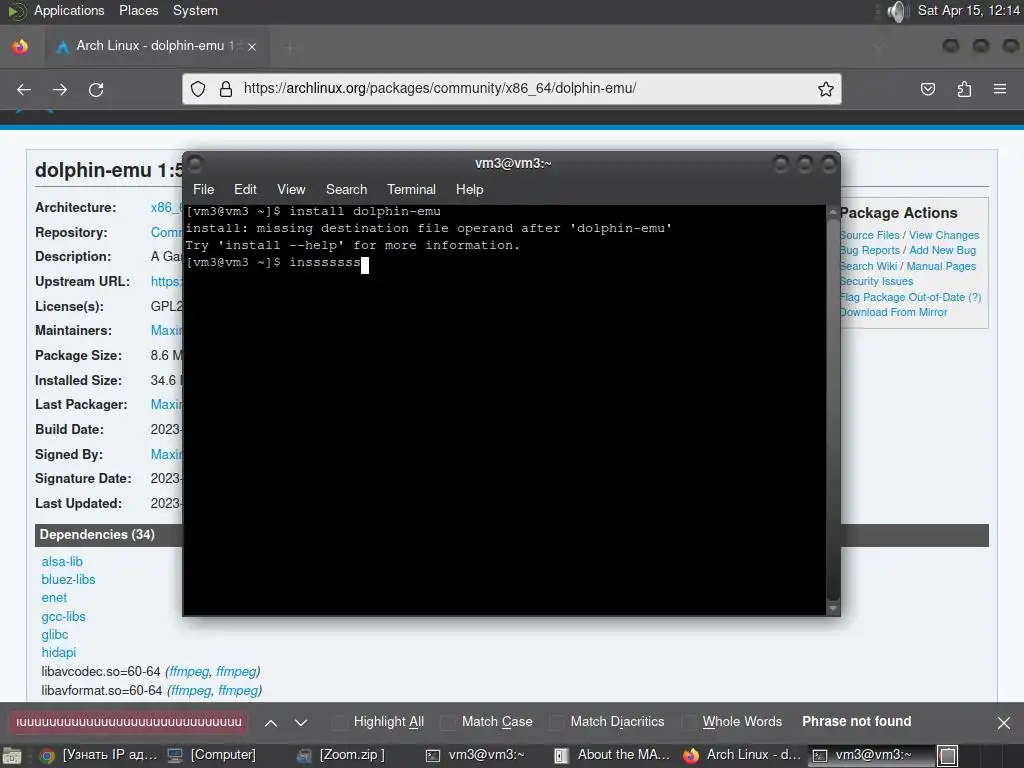The height and width of the screenshot is (768, 1024).
Task: Open Firefox hamburger menu
Action: click(x=1000, y=89)
